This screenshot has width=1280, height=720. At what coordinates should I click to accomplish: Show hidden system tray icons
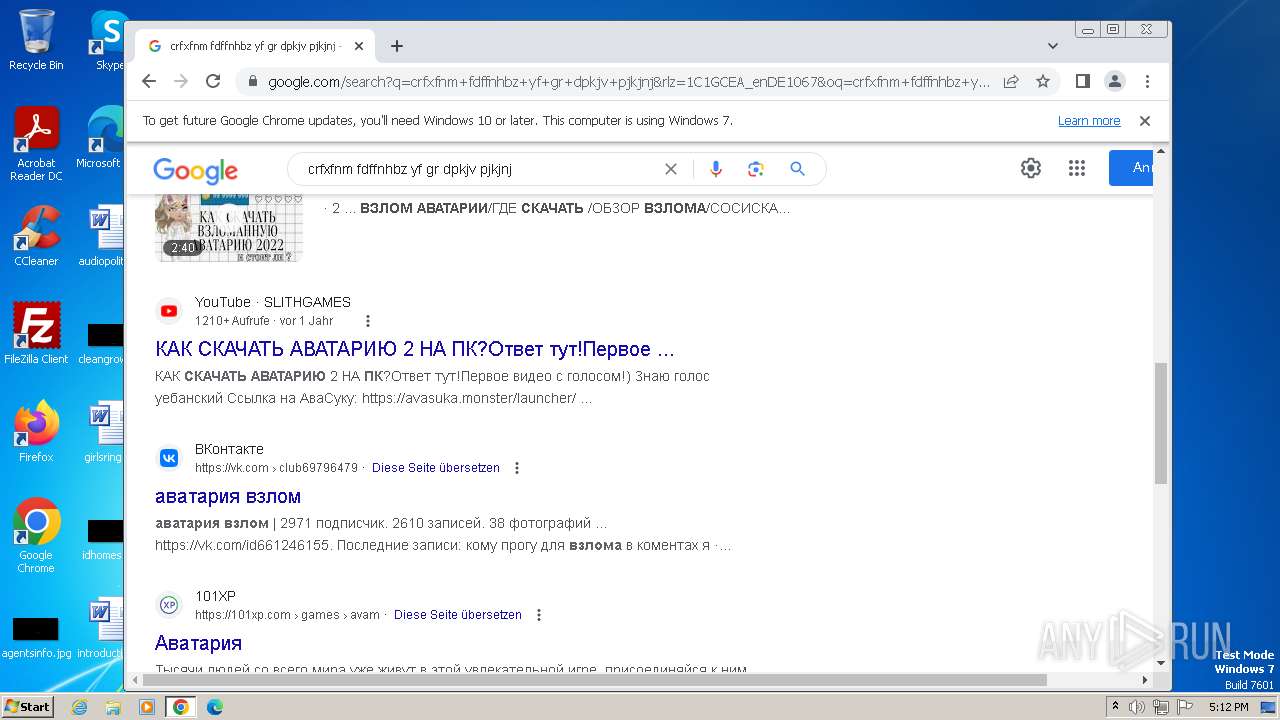pyautogui.click(x=1115, y=707)
